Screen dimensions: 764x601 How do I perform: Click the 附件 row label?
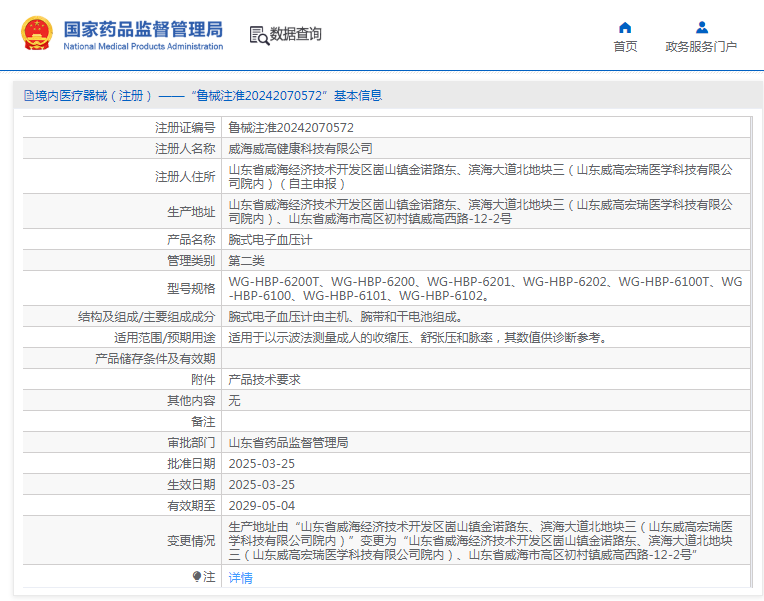click(203, 380)
